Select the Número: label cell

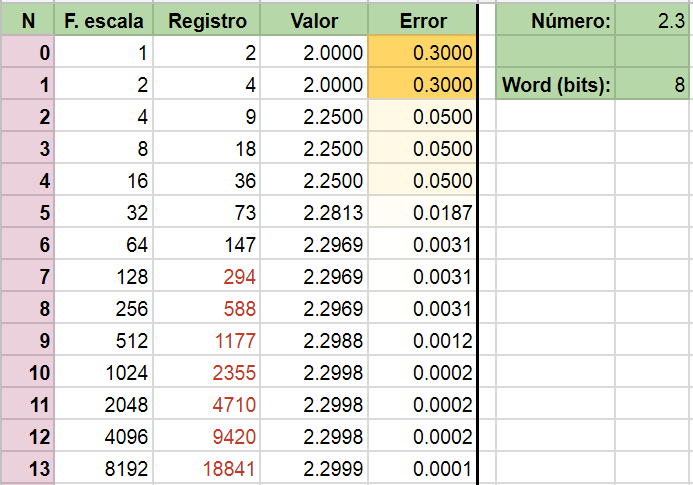point(556,20)
